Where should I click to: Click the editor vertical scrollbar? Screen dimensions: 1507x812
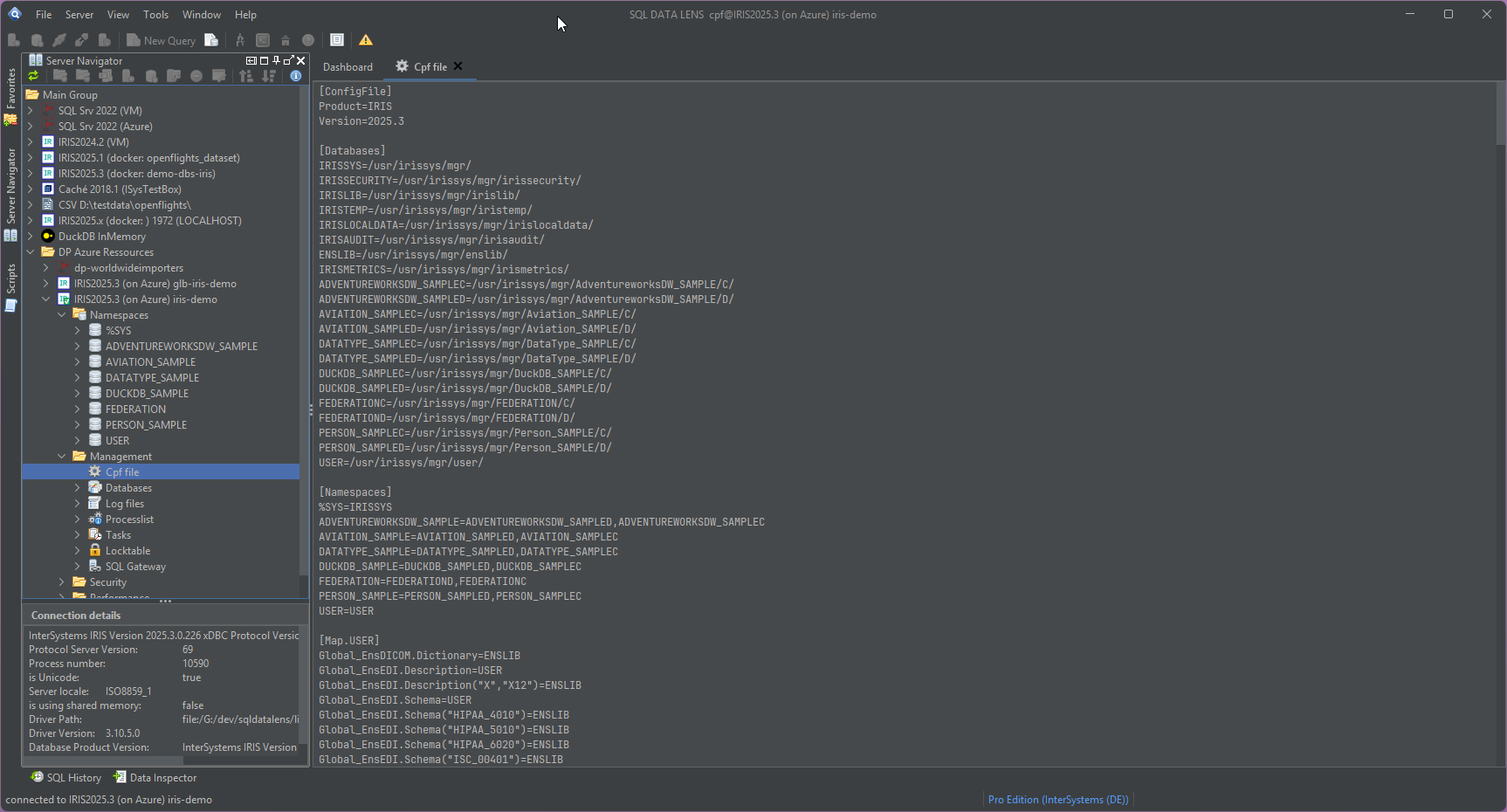(1501, 114)
